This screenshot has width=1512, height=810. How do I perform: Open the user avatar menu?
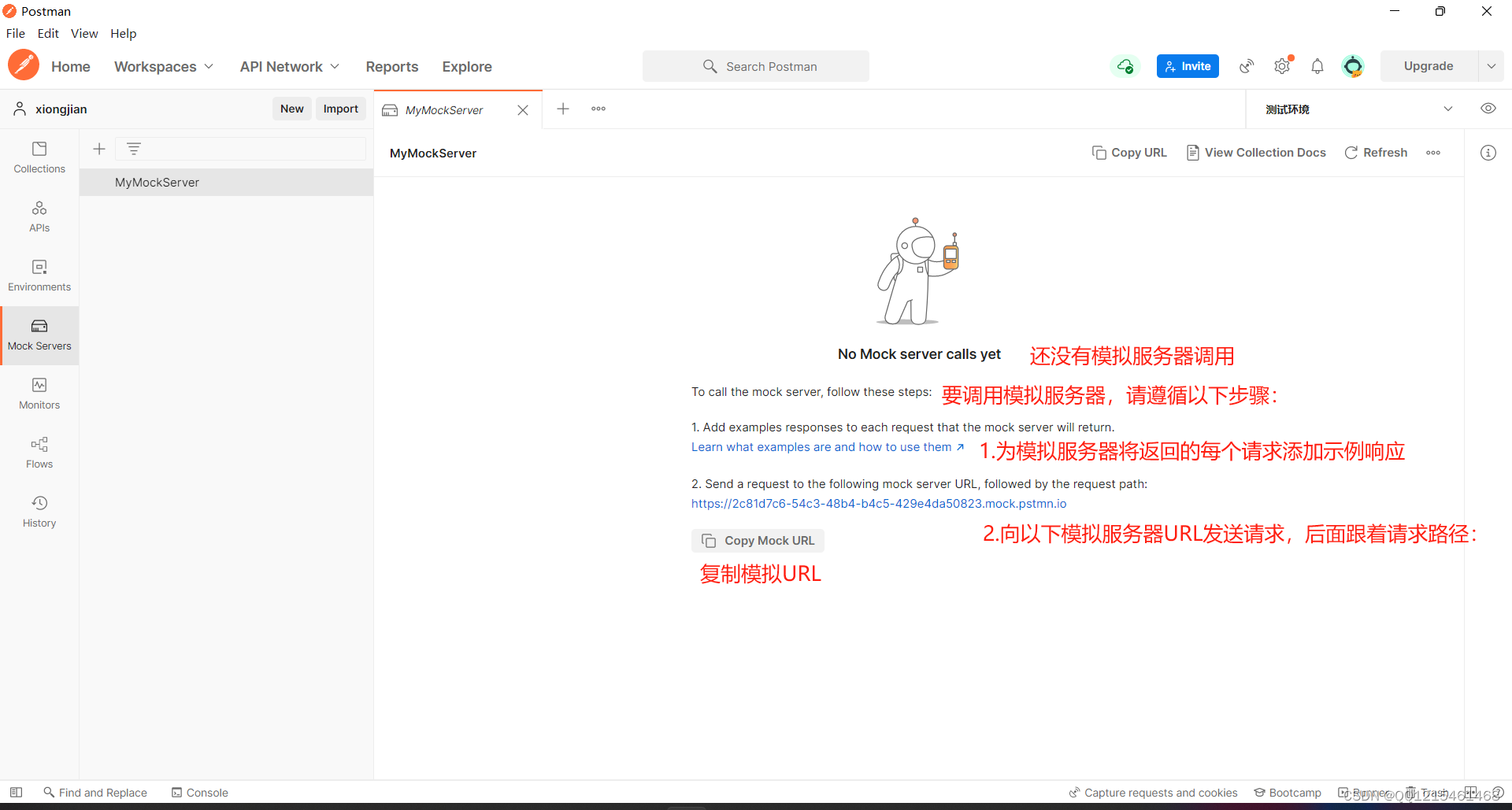pyautogui.click(x=1353, y=66)
